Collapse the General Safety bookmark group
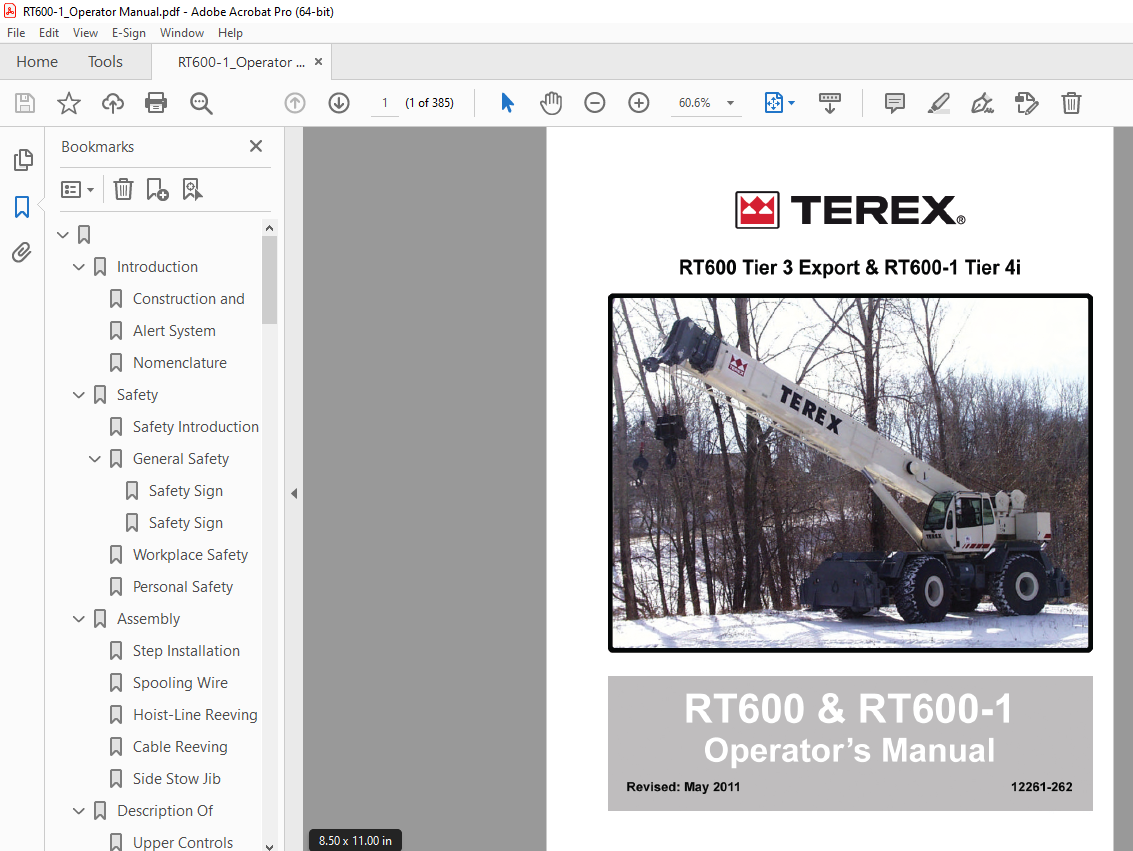 click(x=95, y=459)
